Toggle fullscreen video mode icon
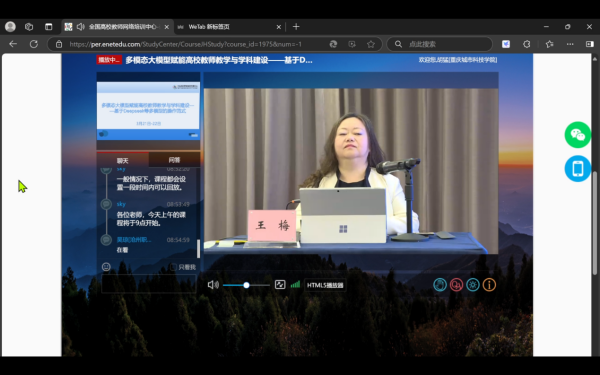600x375 pixels. pos(280,285)
